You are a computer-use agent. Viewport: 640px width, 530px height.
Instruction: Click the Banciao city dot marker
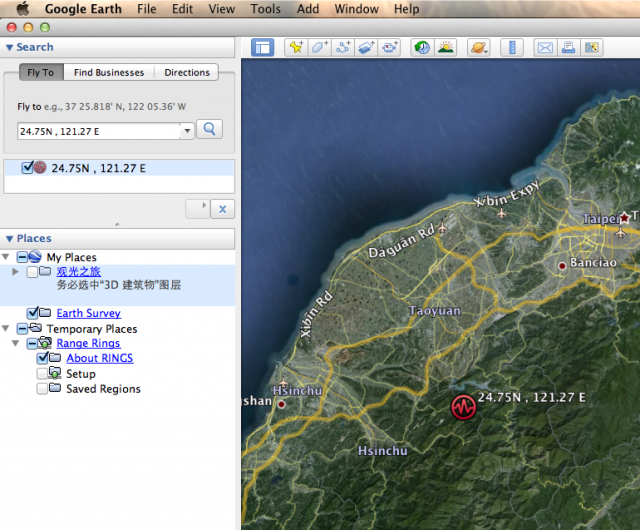click(x=562, y=266)
